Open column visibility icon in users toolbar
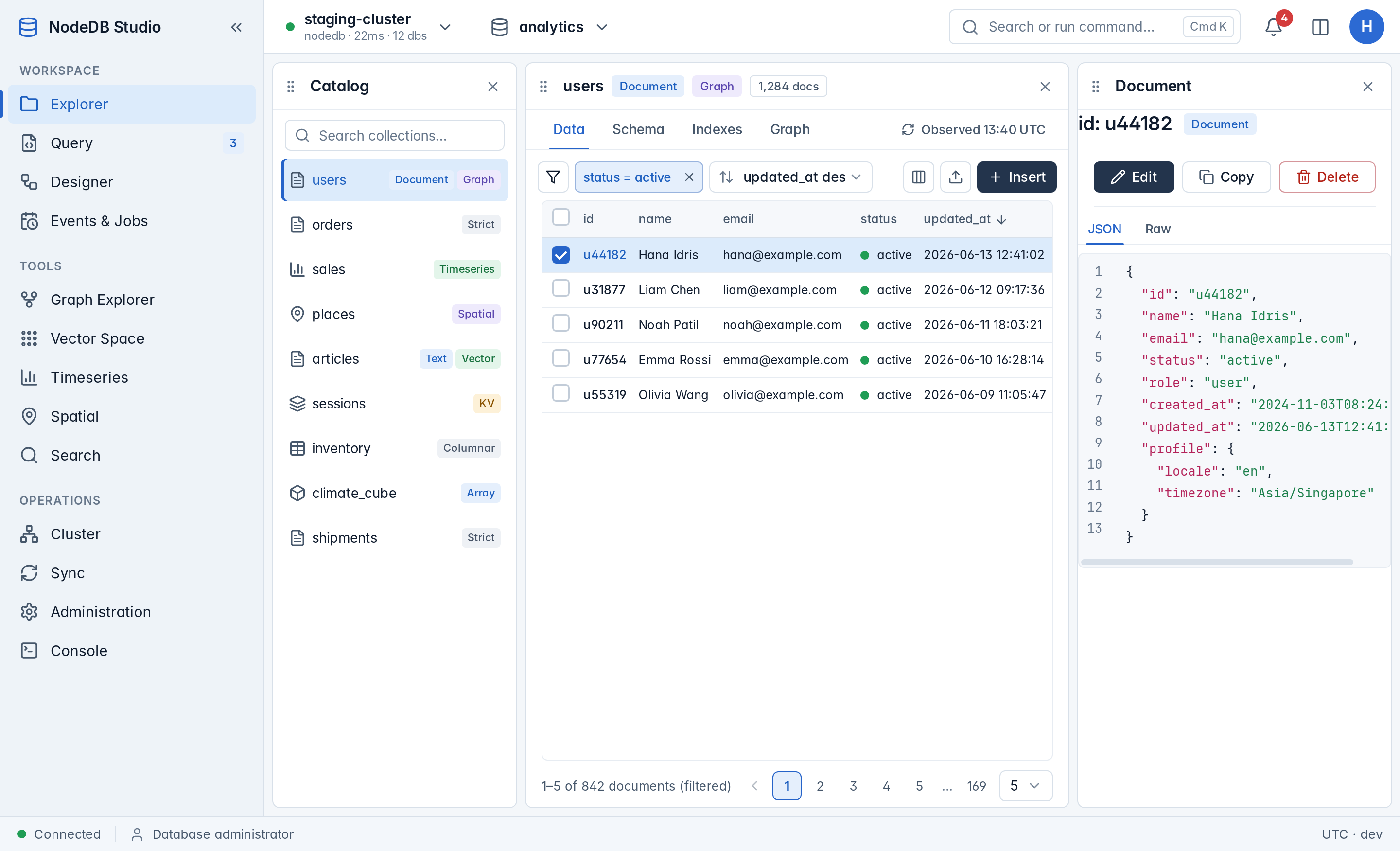Image resolution: width=1400 pixels, height=851 pixels. [x=918, y=177]
